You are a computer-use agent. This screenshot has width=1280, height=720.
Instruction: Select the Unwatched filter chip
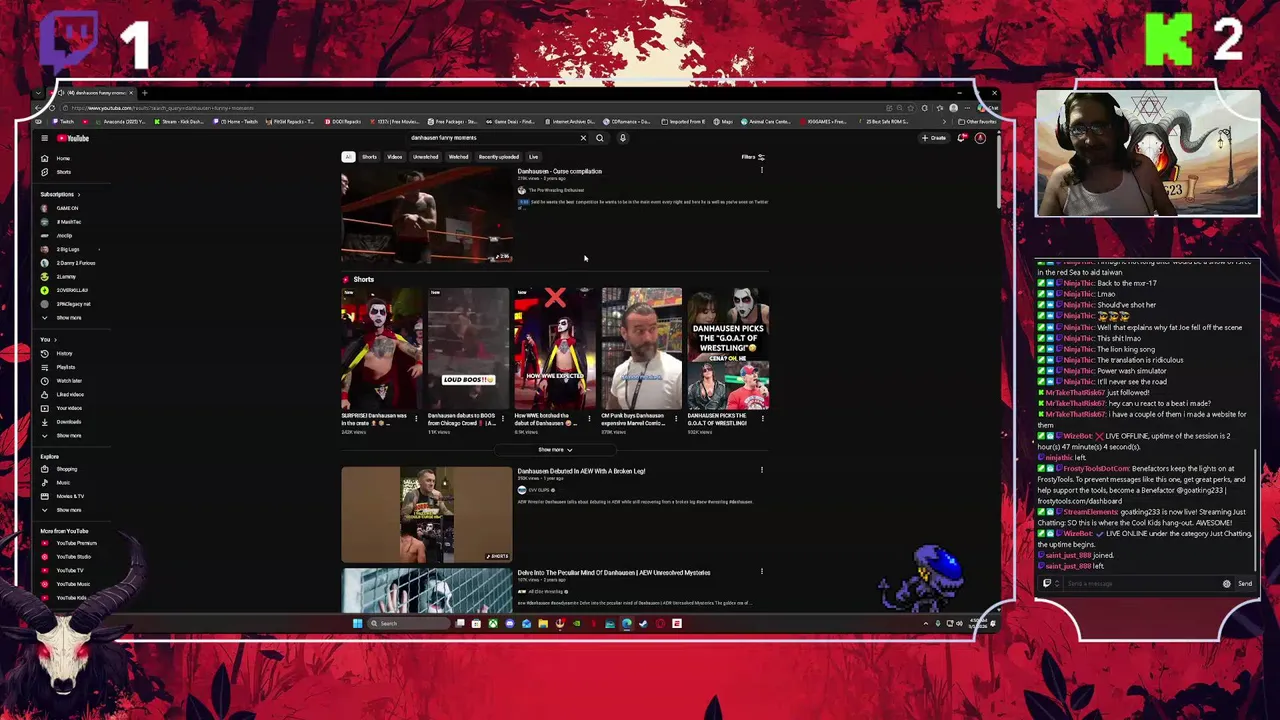coord(425,157)
